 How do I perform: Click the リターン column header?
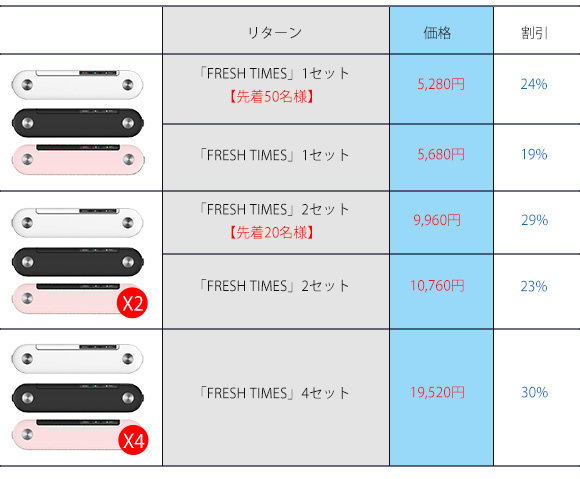point(275,33)
